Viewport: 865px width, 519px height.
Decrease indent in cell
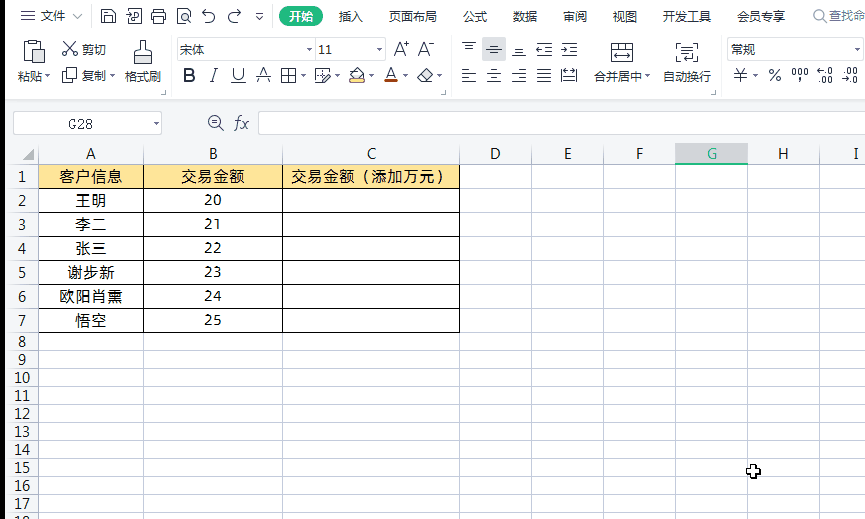click(x=544, y=50)
